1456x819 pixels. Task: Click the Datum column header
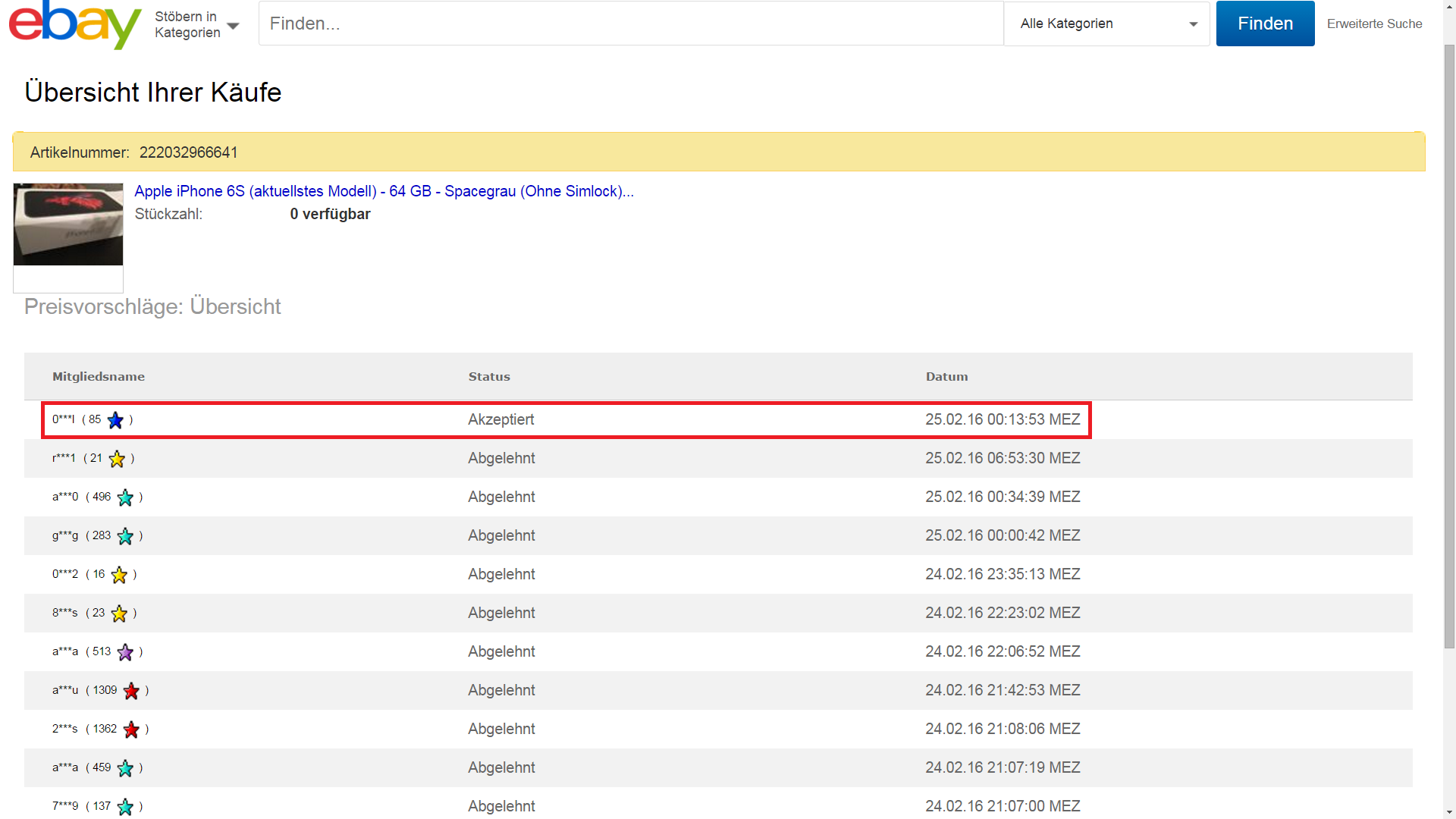coord(946,377)
